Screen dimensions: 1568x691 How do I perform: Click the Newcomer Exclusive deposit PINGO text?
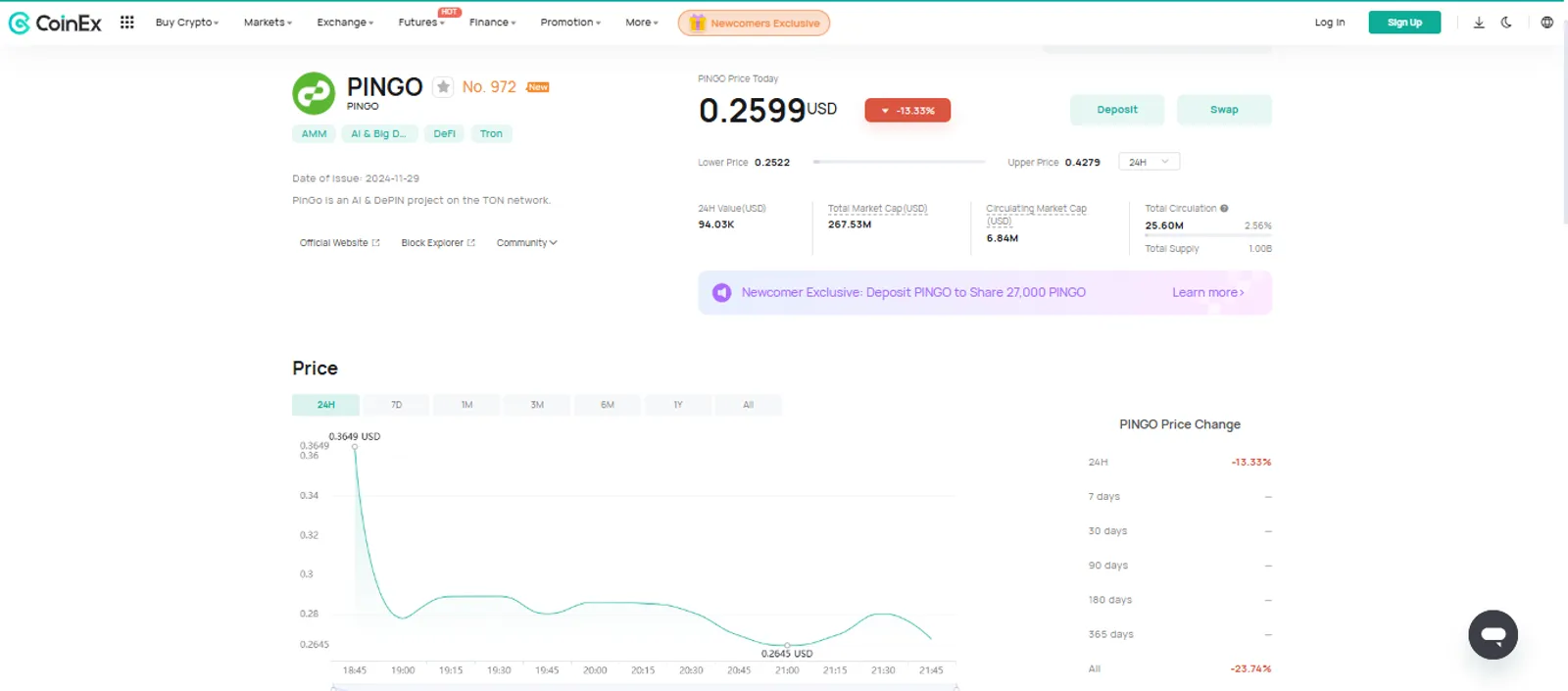[913, 292]
